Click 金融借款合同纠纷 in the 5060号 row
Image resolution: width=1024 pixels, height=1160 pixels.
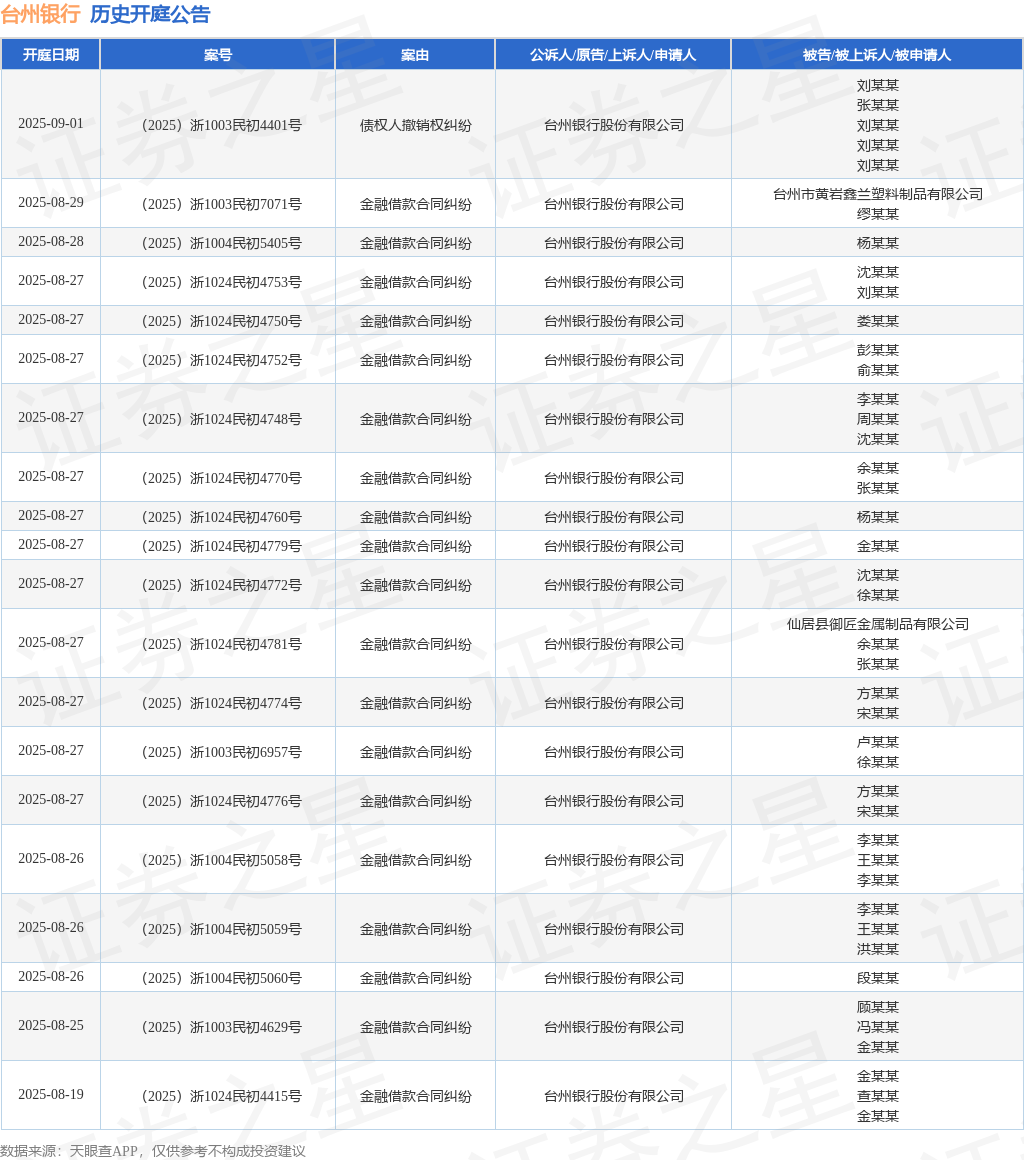click(x=415, y=978)
